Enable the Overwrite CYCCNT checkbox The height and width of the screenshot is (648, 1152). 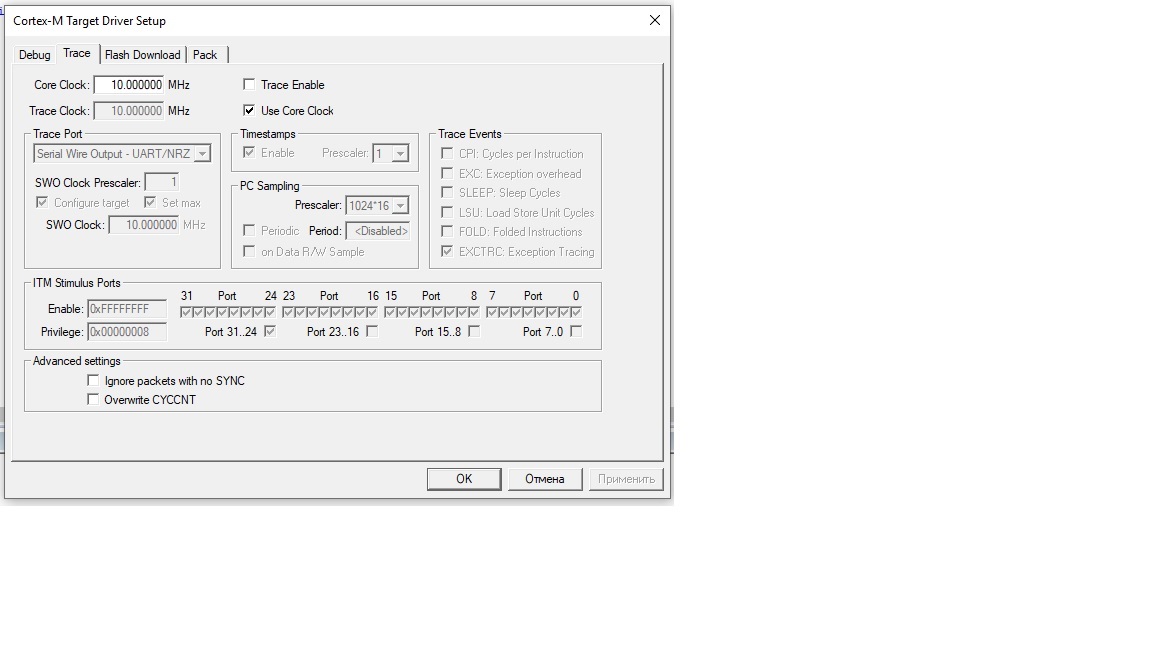pos(93,400)
